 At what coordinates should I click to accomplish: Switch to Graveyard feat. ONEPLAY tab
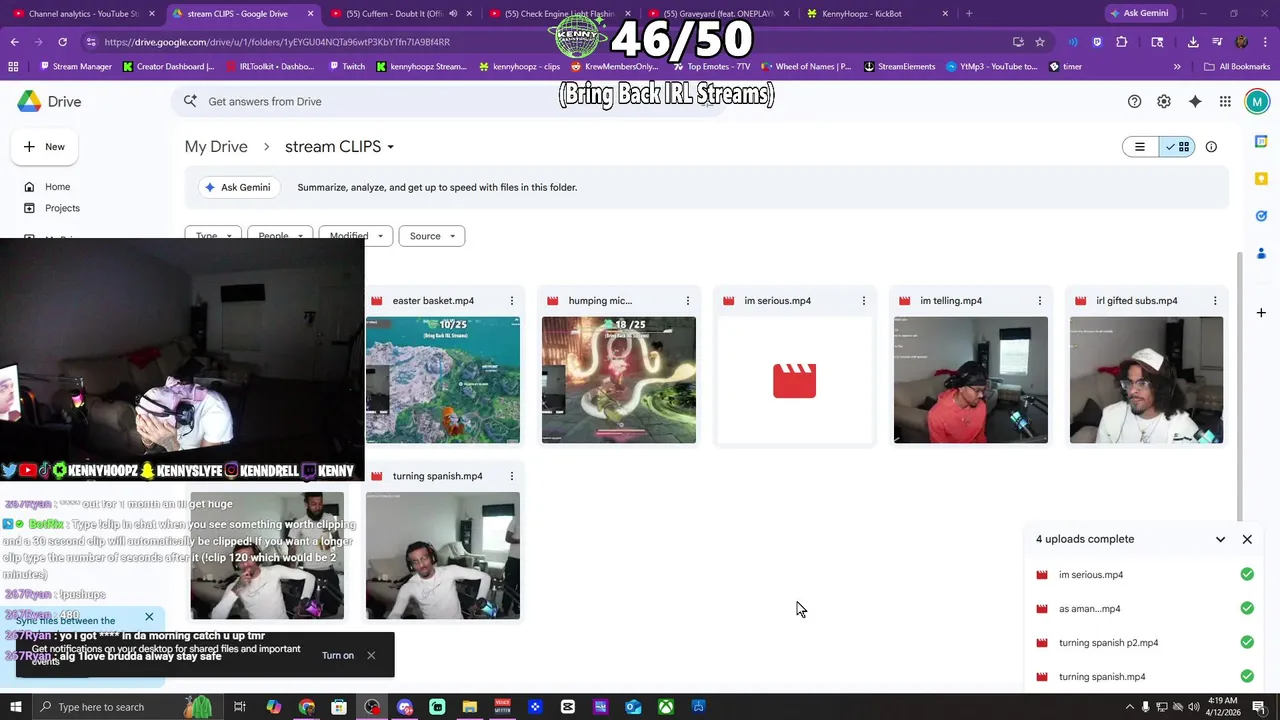[717, 14]
